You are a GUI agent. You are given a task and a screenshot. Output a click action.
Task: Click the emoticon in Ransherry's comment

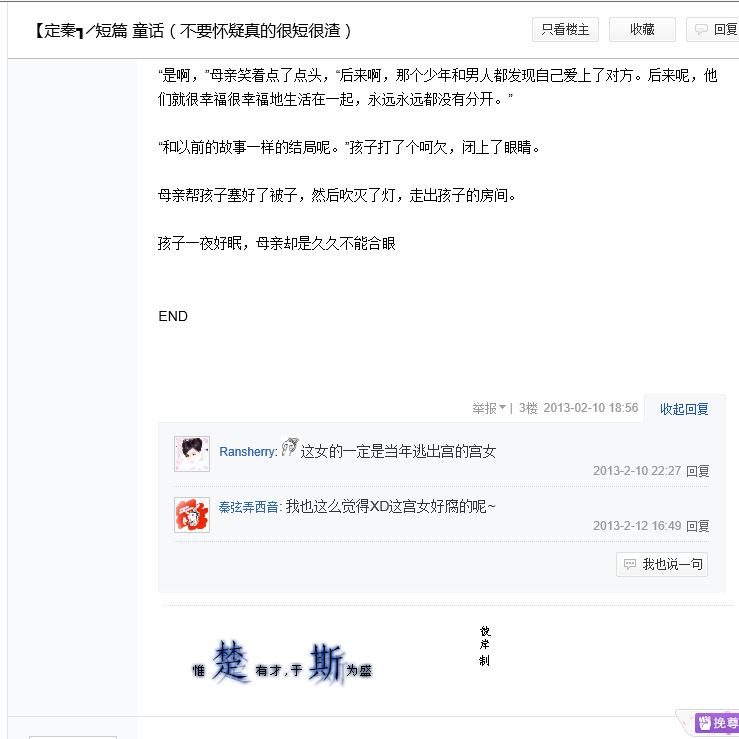(x=289, y=447)
